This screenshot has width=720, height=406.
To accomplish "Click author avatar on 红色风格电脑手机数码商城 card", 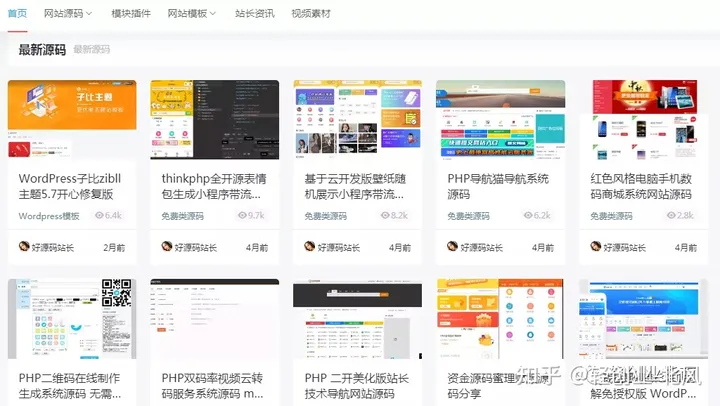I will click(596, 247).
